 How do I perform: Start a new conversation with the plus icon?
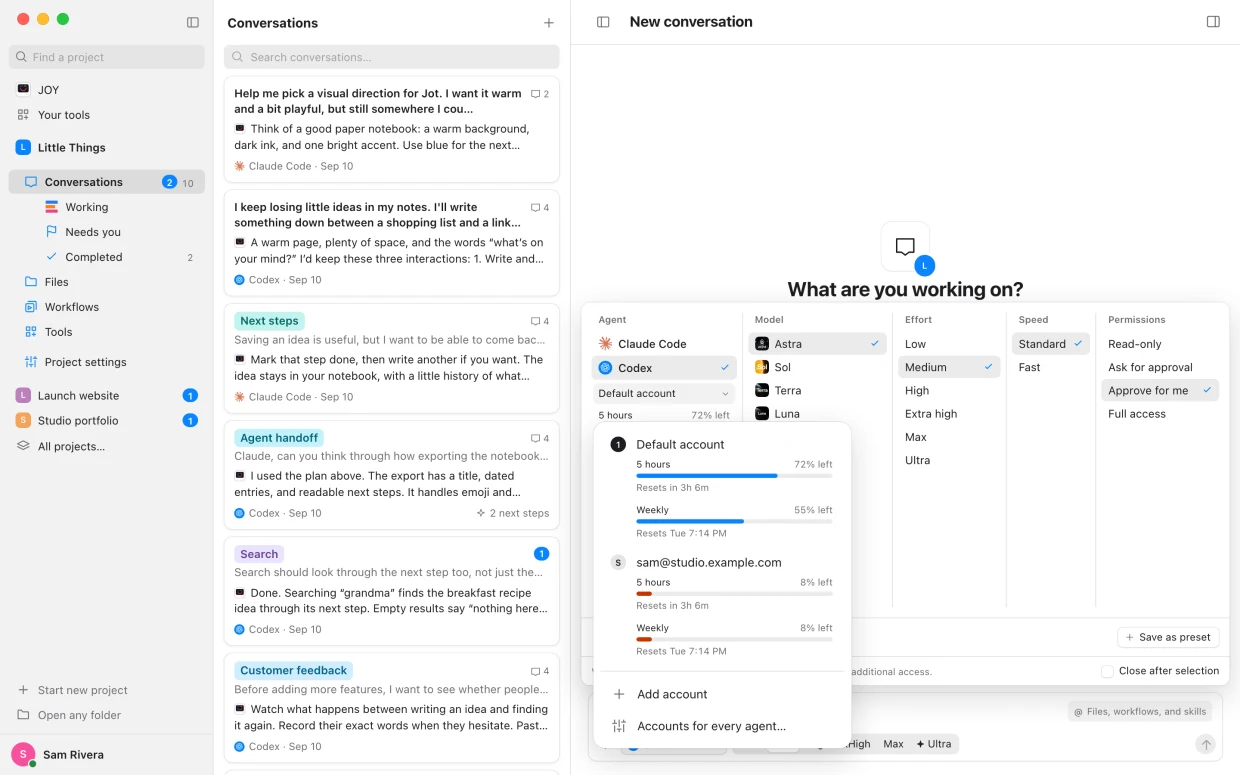pyautogui.click(x=548, y=23)
